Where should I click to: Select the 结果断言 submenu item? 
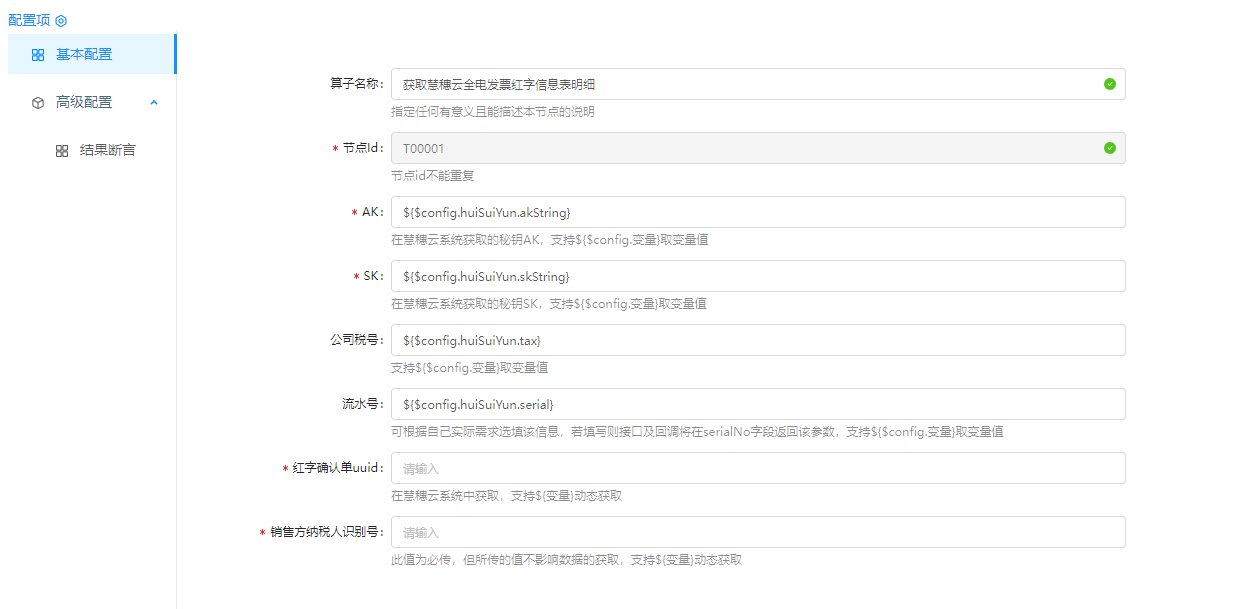pos(90,150)
